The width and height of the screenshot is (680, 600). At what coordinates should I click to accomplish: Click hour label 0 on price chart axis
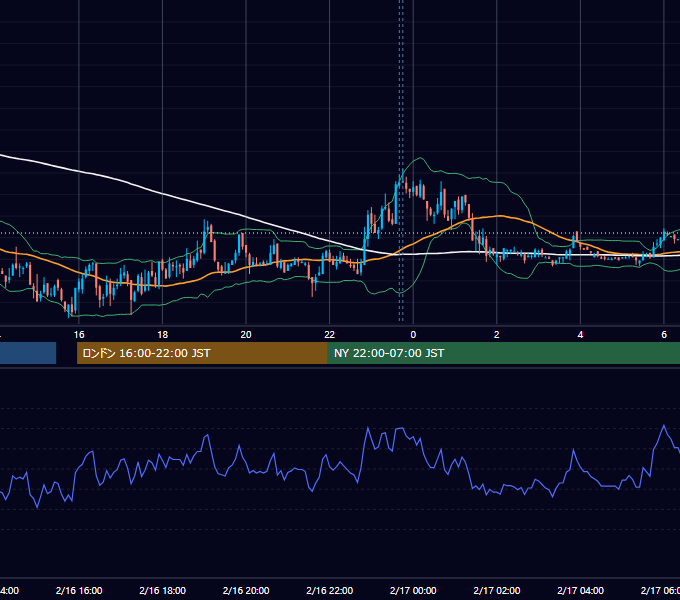[413, 335]
